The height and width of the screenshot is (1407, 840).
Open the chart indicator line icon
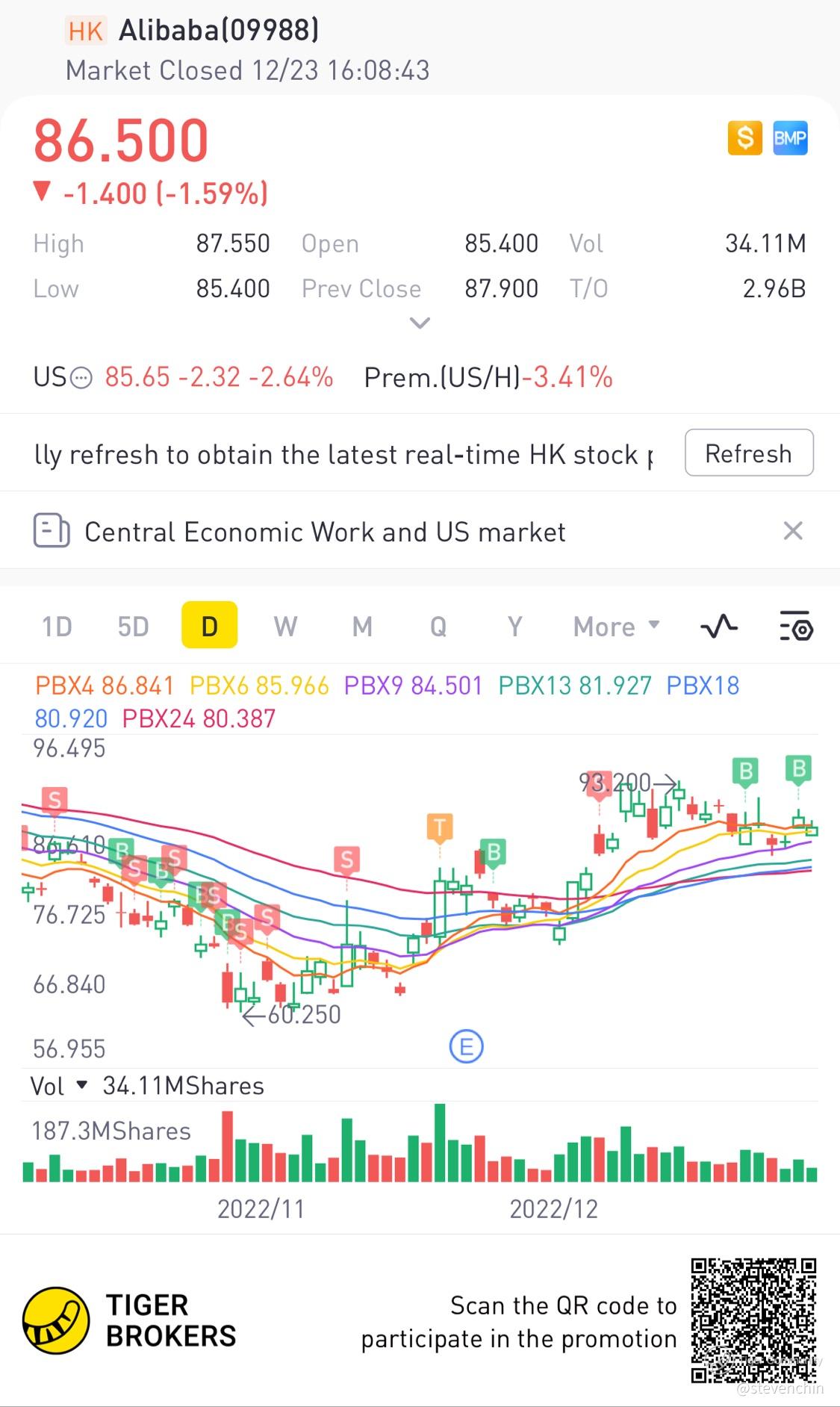tap(719, 627)
